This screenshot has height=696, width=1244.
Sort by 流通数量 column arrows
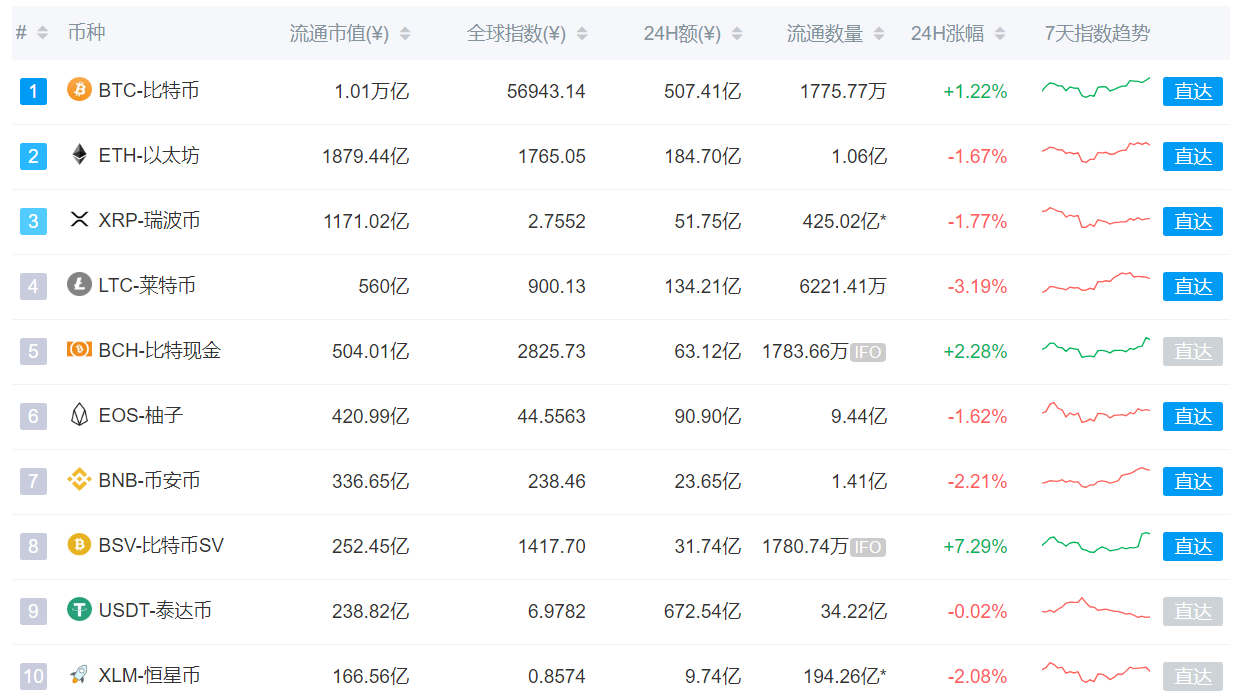pos(879,34)
